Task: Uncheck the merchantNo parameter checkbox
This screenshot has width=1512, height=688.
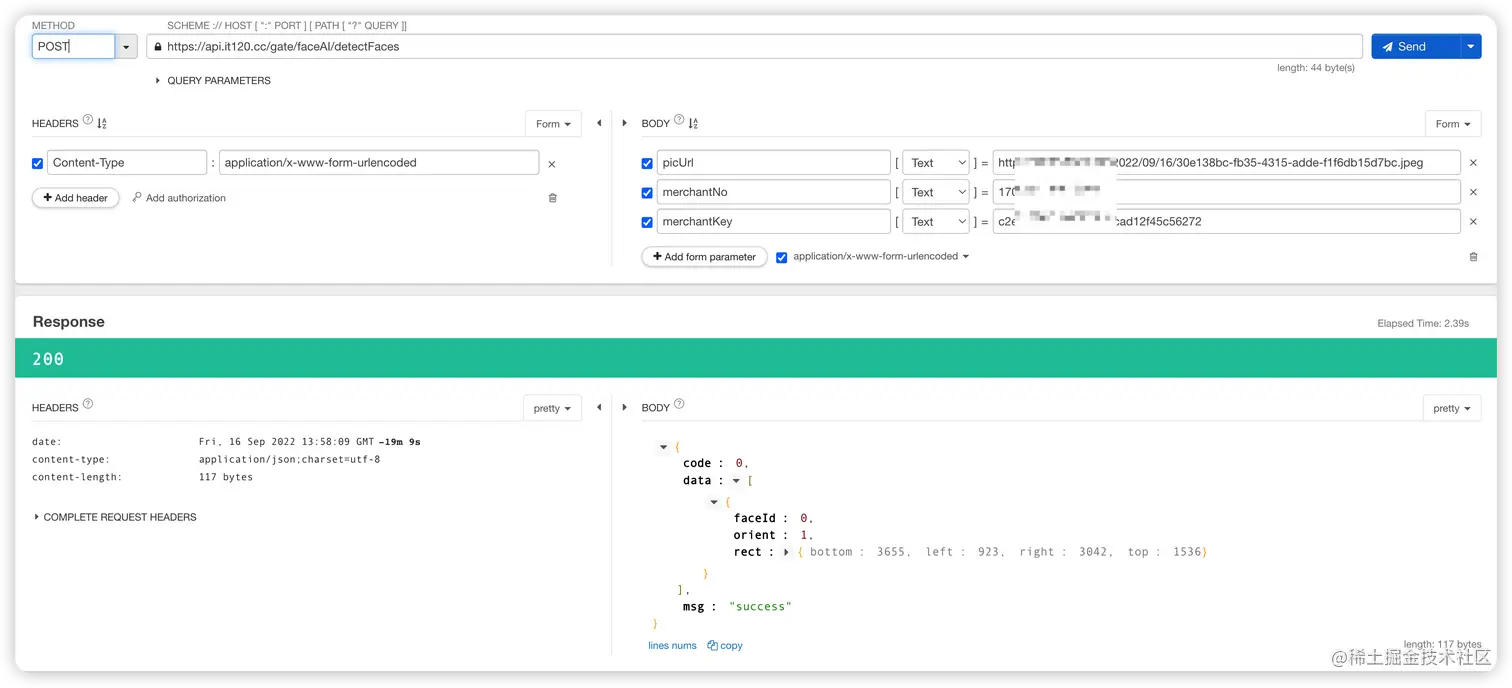Action: (647, 193)
